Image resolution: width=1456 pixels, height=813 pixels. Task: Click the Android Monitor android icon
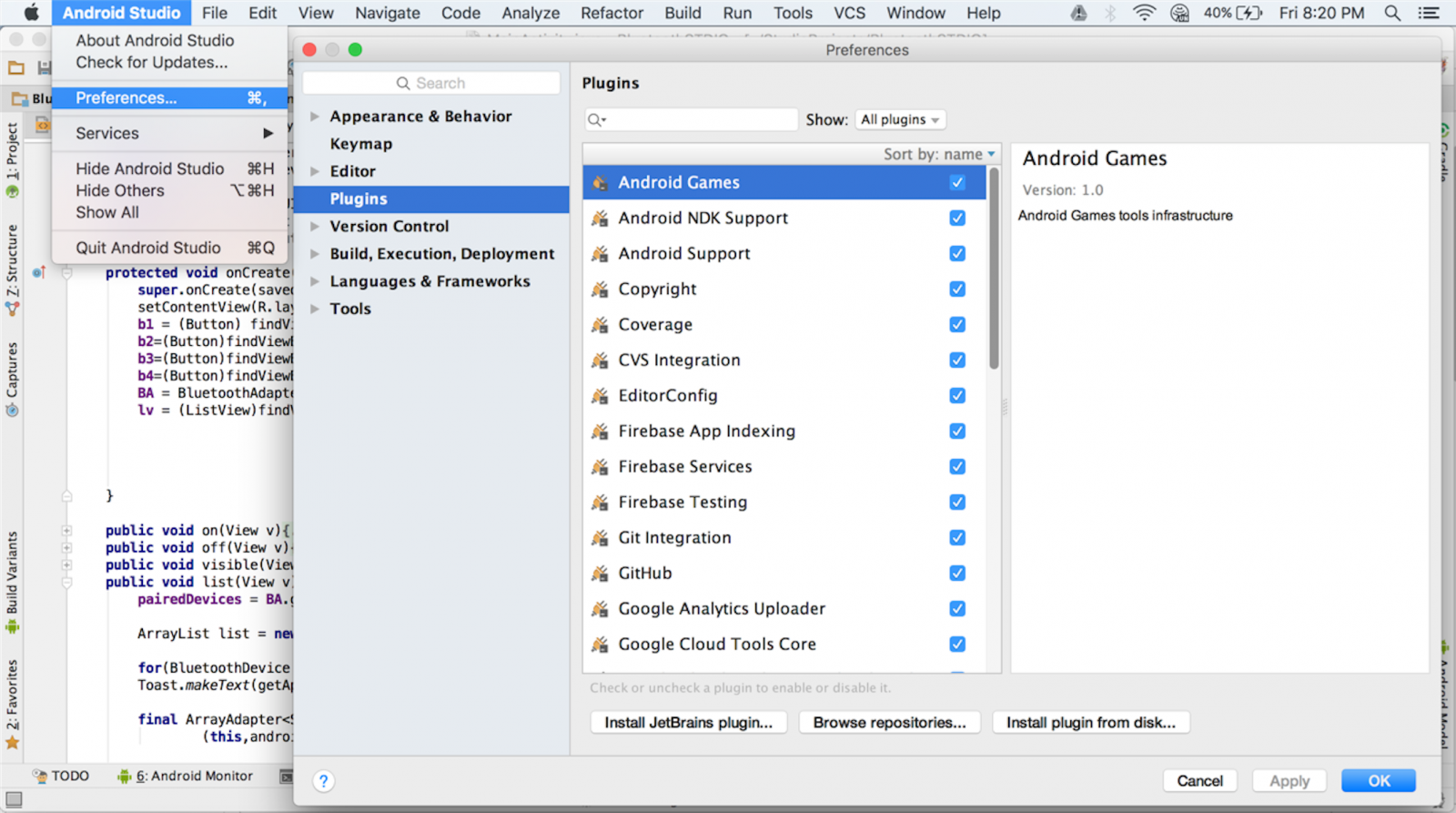click(125, 776)
